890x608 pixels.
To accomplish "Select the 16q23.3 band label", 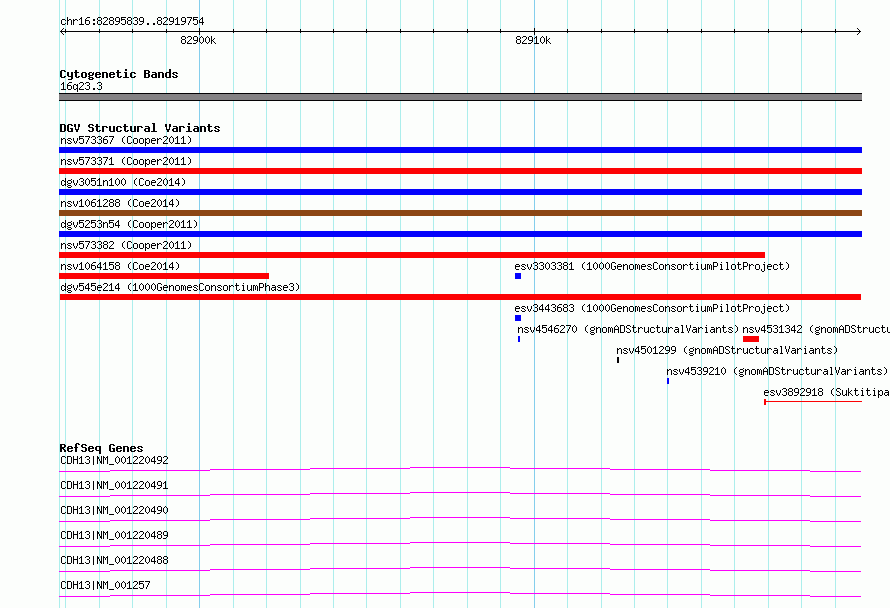I will click(x=81, y=86).
